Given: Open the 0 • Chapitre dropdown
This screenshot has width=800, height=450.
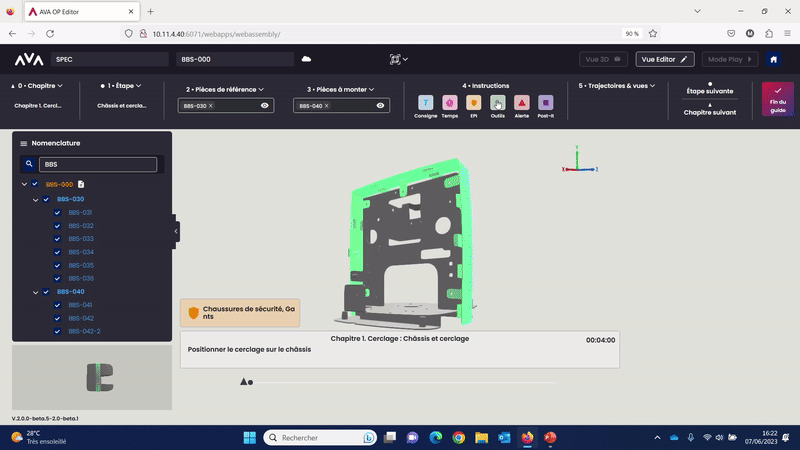Looking at the screenshot, I should click(x=37, y=86).
